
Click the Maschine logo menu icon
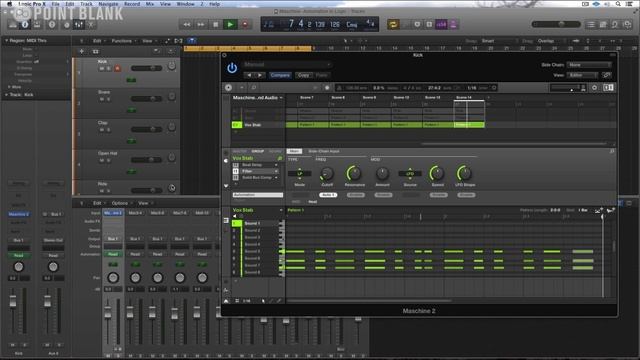tap(228, 87)
